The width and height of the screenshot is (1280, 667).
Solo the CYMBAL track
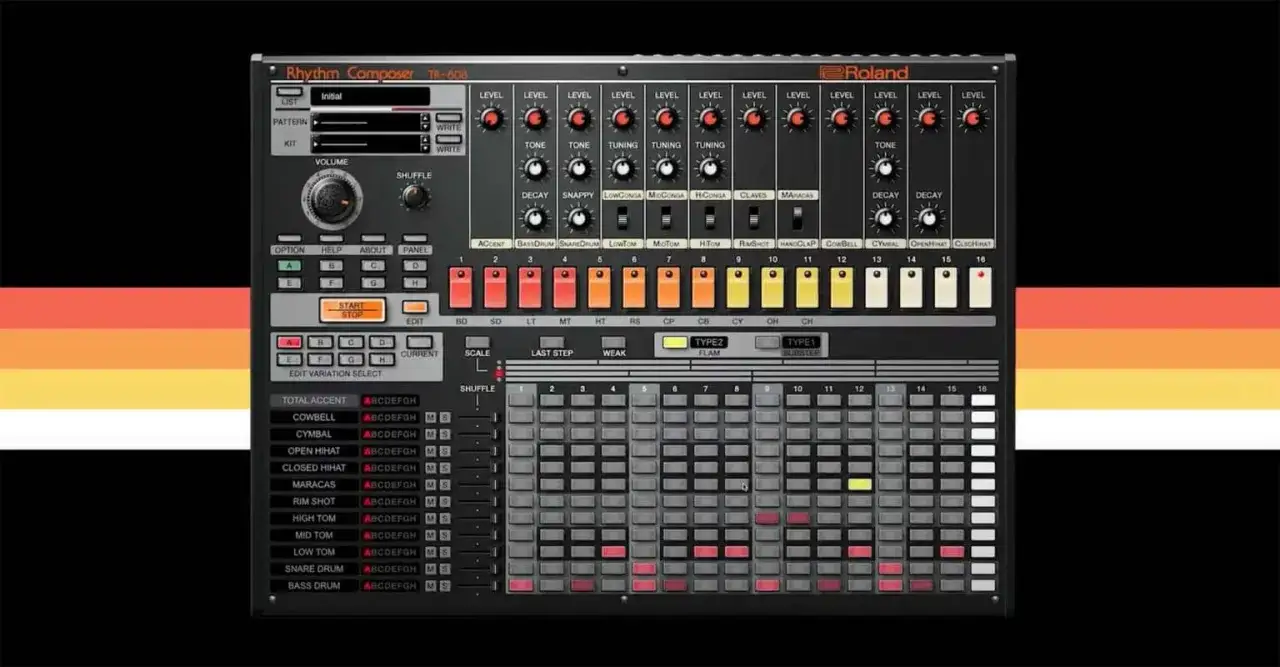[x=445, y=435]
